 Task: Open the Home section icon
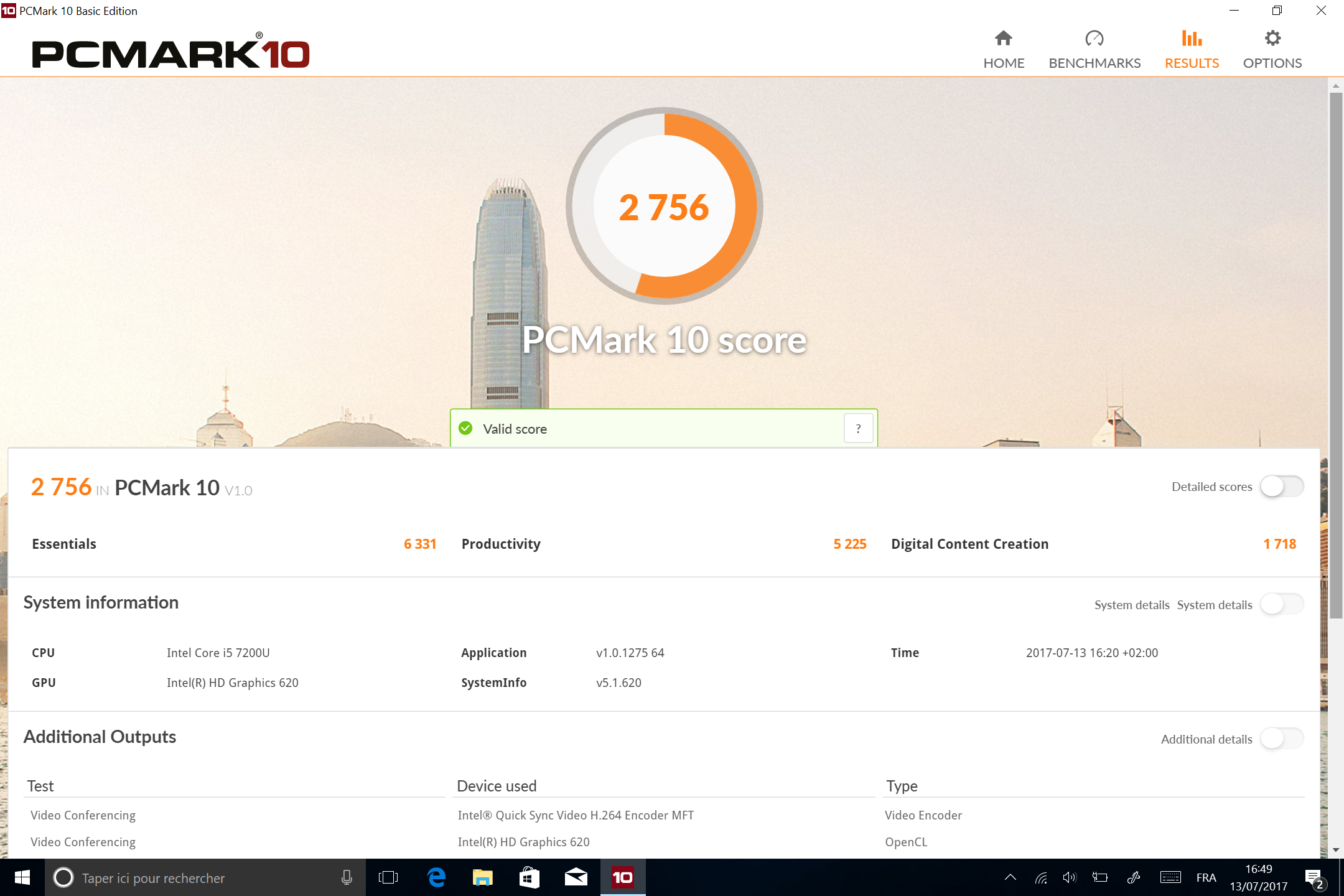pyautogui.click(x=1003, y=39)
